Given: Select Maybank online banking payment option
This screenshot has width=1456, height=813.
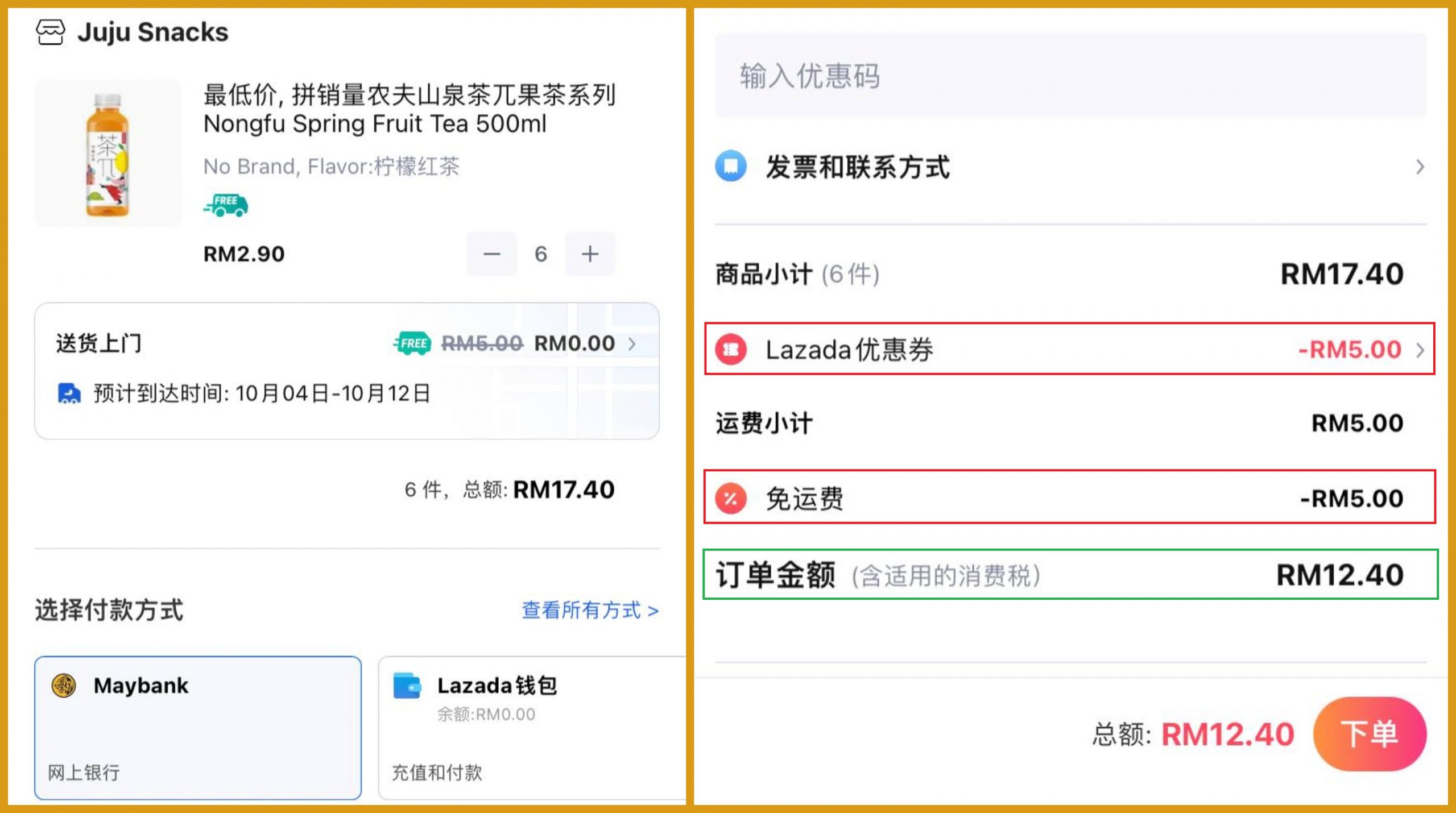Looking at the screenshot, I should (x=198, y=728).
